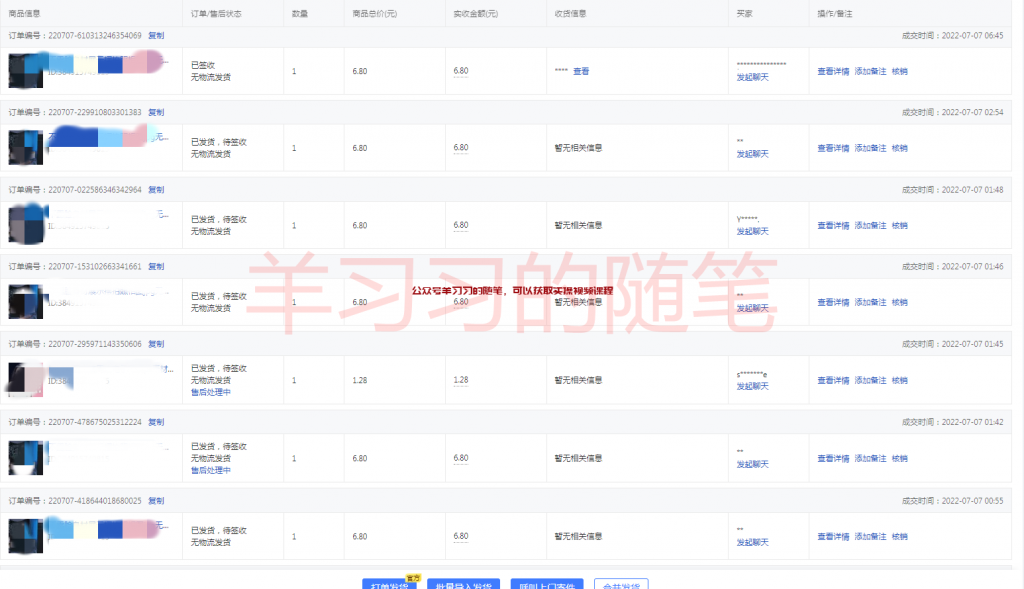This screenshot has height=589, width=1024.
Task: Open 查看详情 for the 06:45 order
Action: coord(833,71)
